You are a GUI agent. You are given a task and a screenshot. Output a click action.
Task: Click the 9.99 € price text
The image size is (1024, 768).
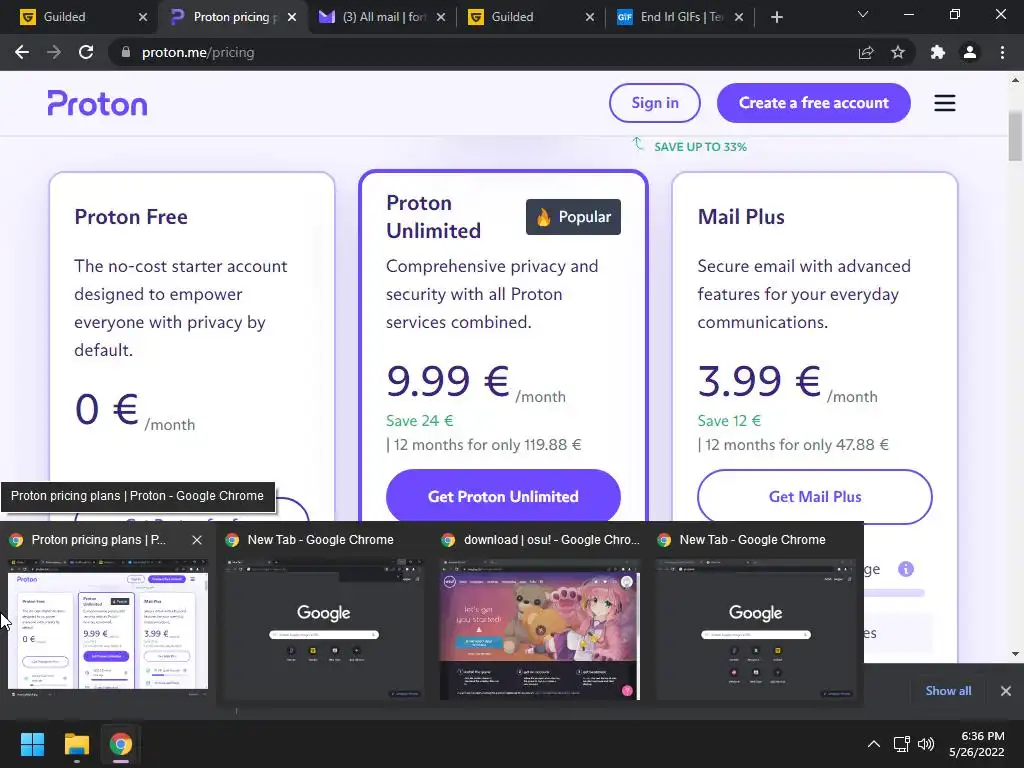pyautogui.click(x=447, y=381)
